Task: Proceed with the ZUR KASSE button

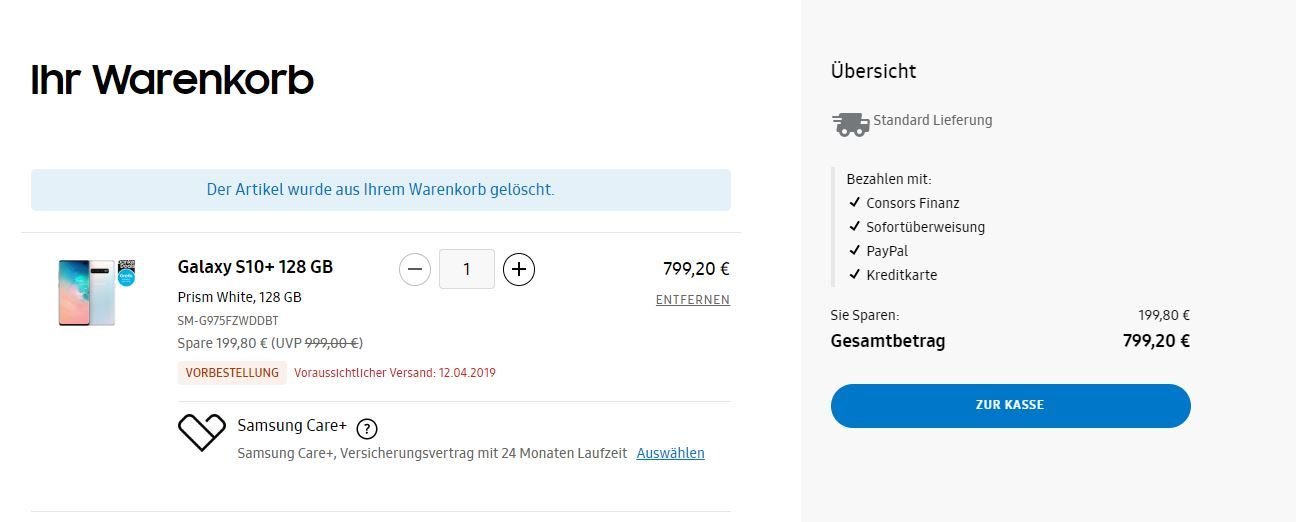Action: pos(1010,406)
